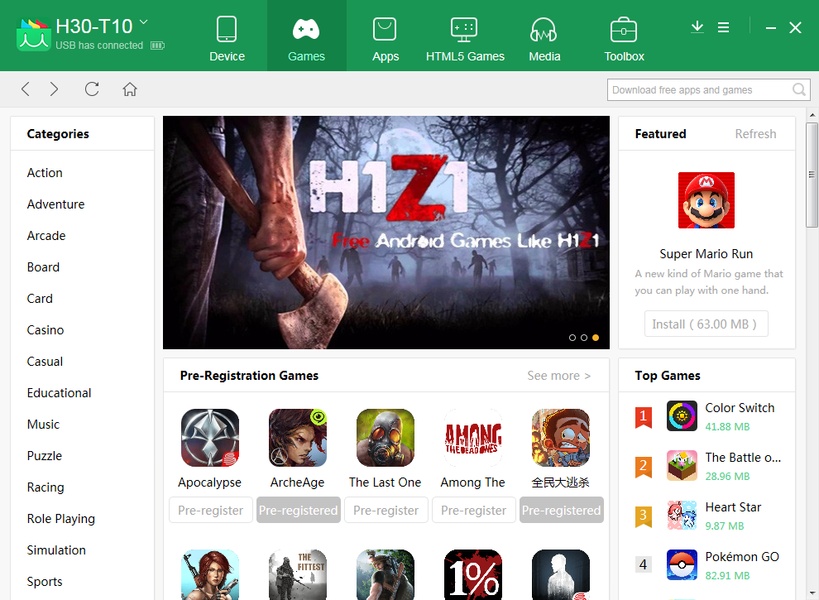The height and width of the screenshot is (600, 819).
Task: Expand See more pre-registration games
Action: click(558, 376)
